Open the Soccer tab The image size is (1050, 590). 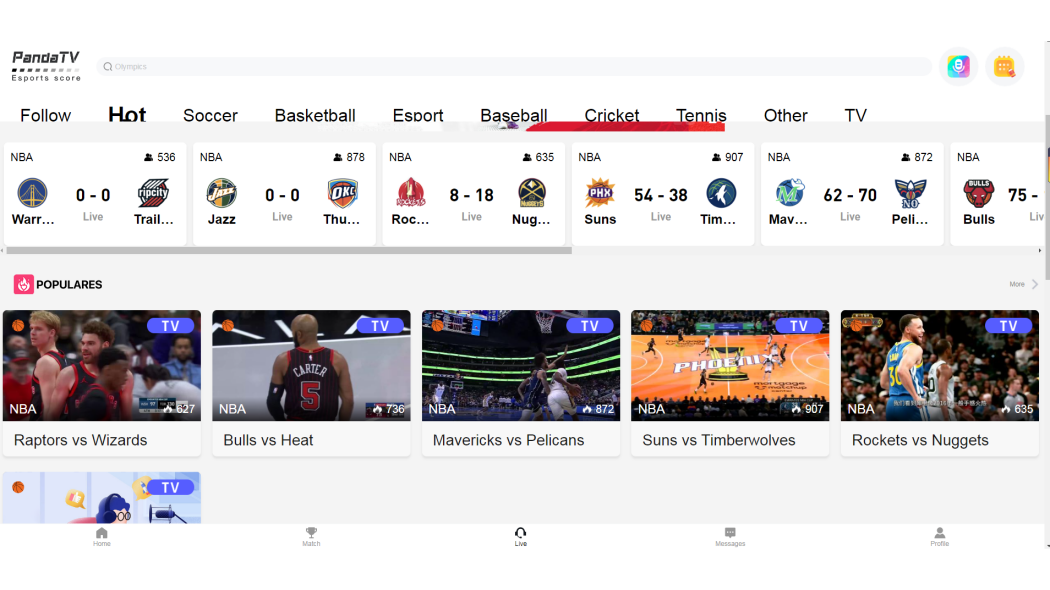pos(210,115)
